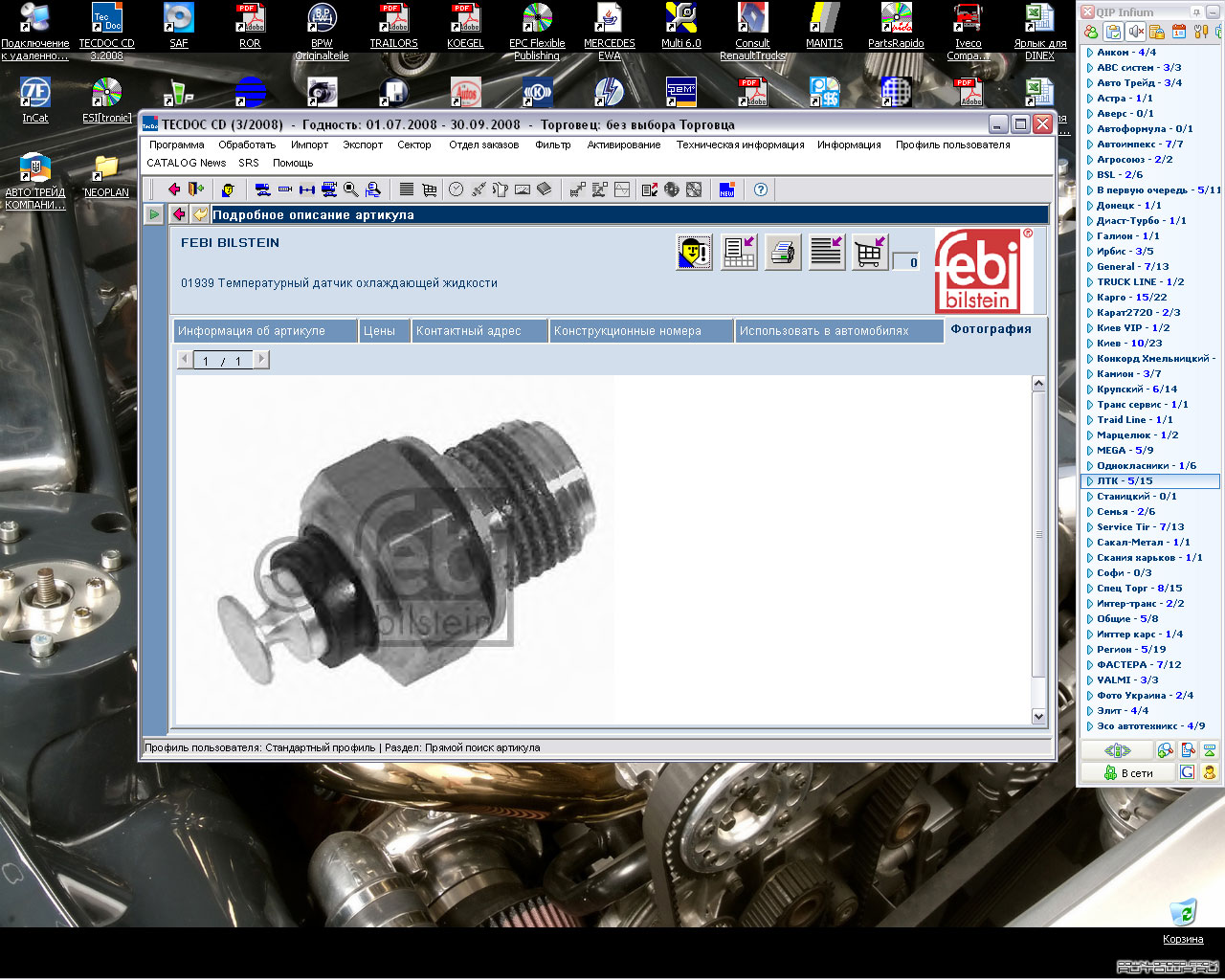Click the photo pane scroll up arrow

pyautogui.click(x=1038, y=384)
